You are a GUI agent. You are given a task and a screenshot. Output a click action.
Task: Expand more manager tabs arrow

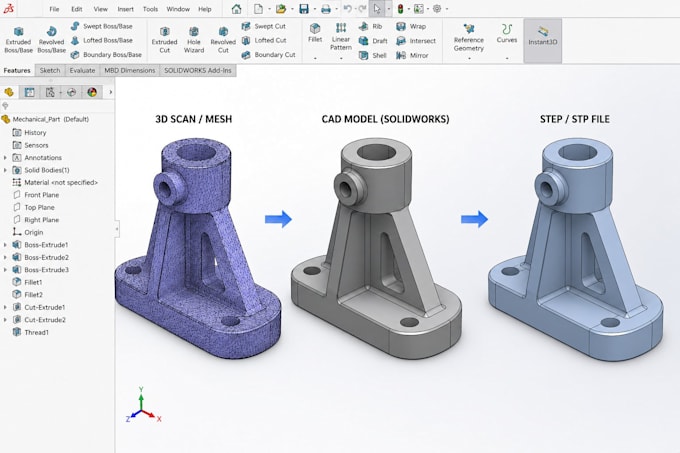click(x=111, y=92)
